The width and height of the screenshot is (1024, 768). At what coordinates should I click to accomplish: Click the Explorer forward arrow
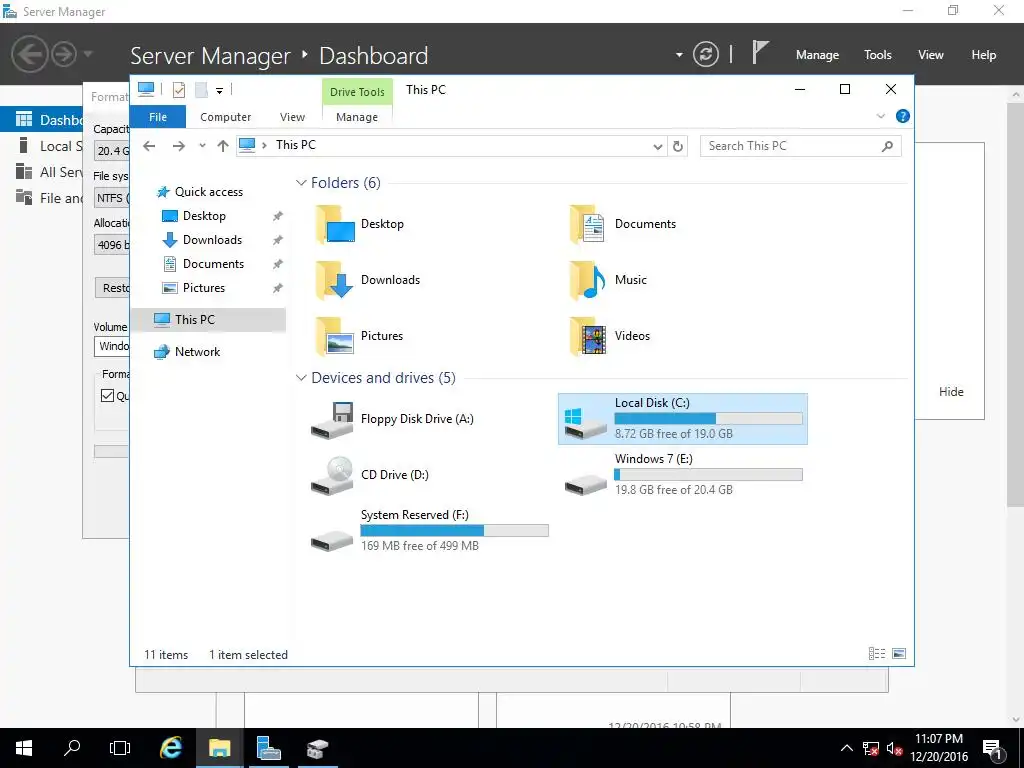[x=178, y=146]
